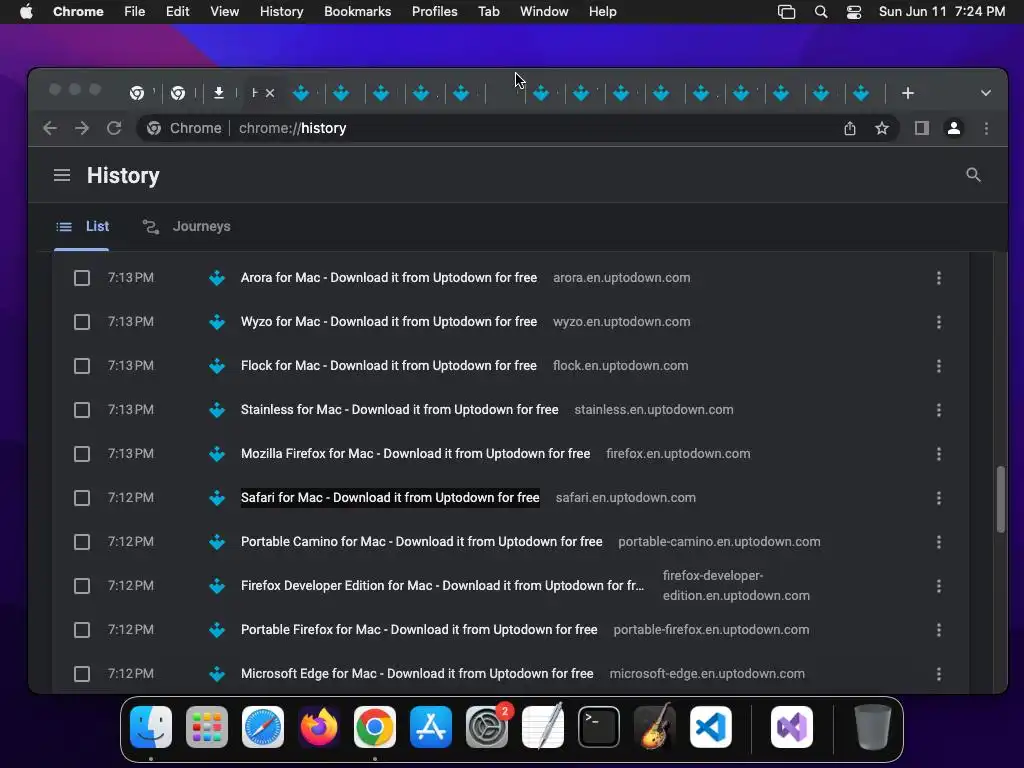Launch Visual Studio Code from Dock
Viewport: 1024px width, 768px height.
click(x=711, y=727)
